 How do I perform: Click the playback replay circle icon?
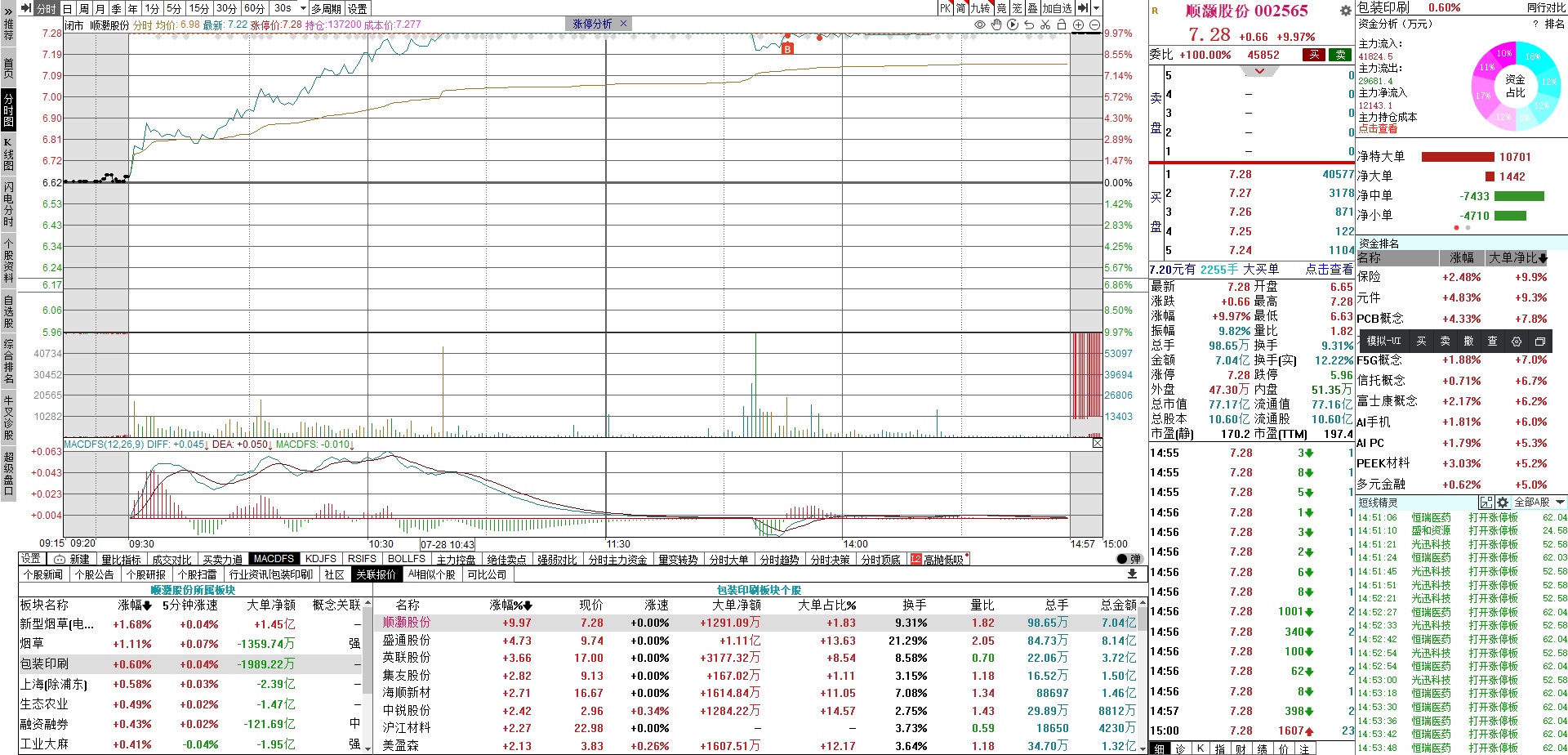[x=1013, y=25]
